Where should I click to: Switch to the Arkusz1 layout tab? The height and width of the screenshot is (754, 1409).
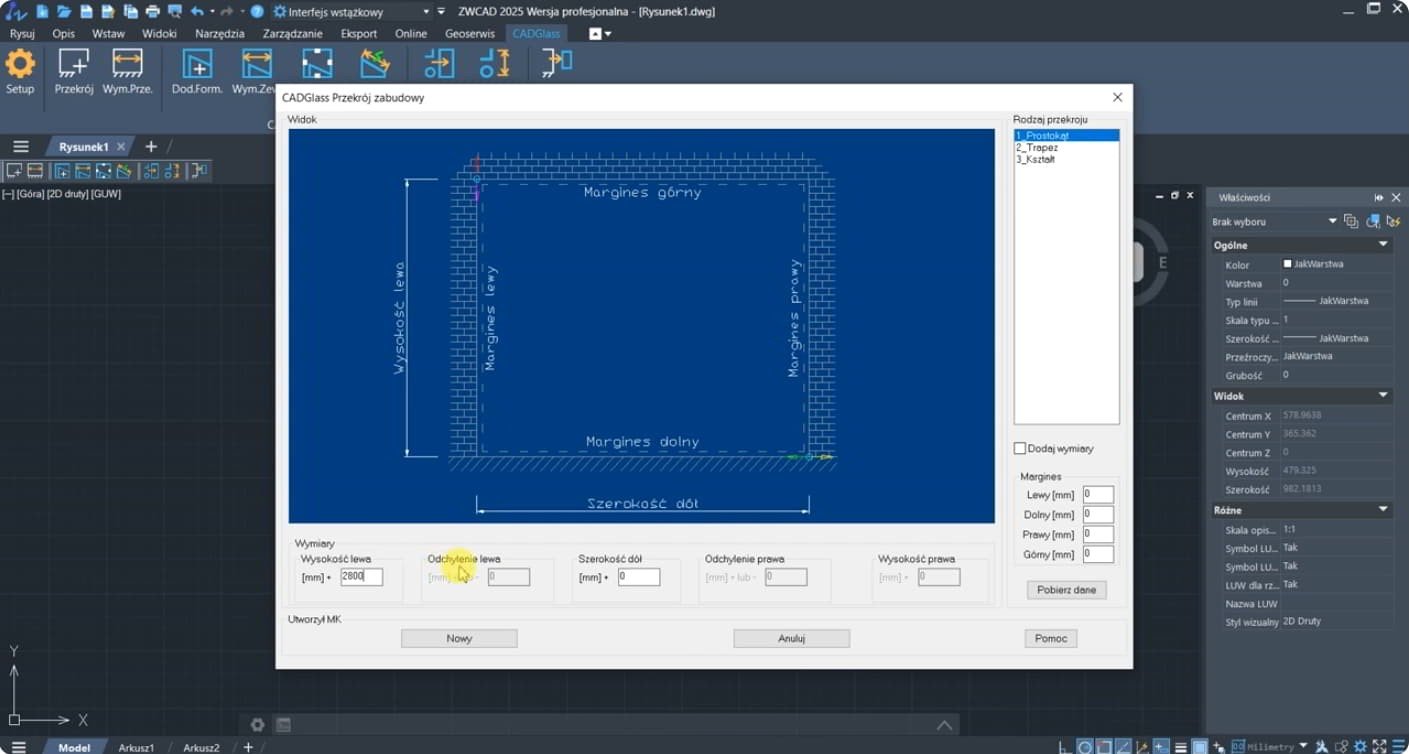(136, 747)
